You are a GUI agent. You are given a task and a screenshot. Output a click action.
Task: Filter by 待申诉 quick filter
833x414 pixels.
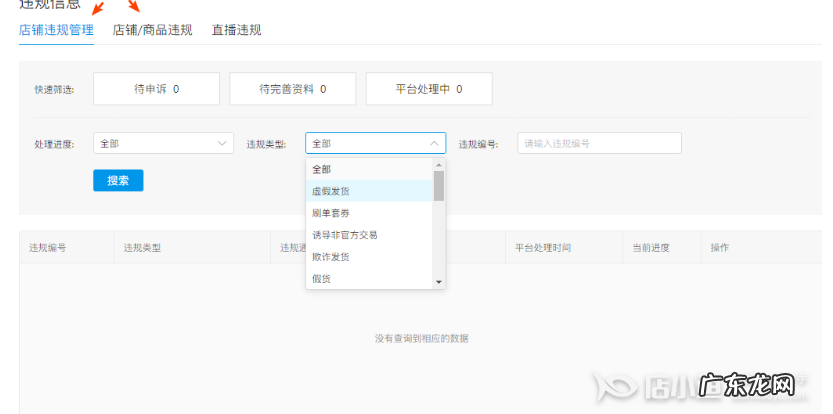coord(156,89)
